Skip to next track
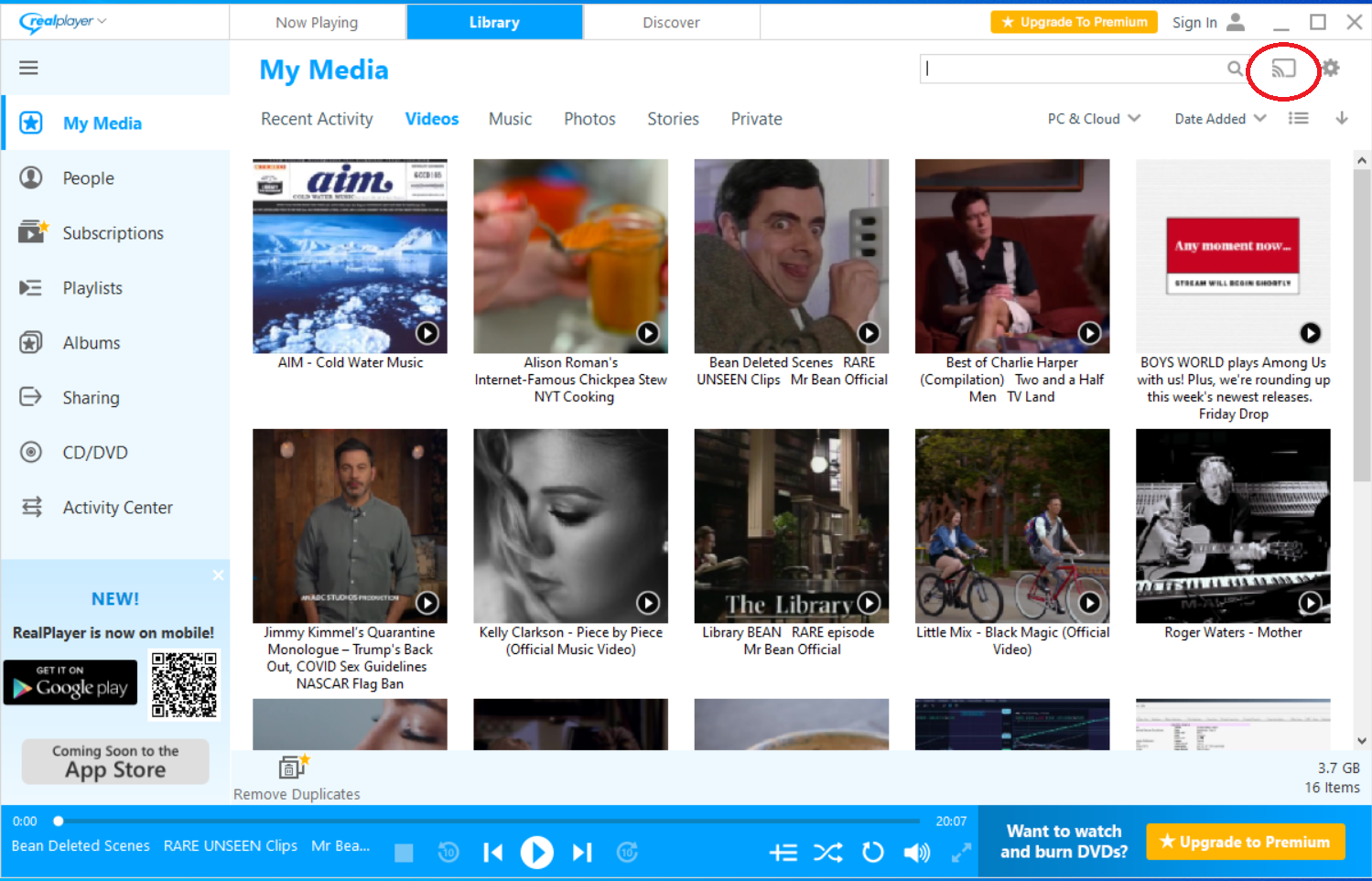The image size is (1372, 881). [x=582, y=853]
